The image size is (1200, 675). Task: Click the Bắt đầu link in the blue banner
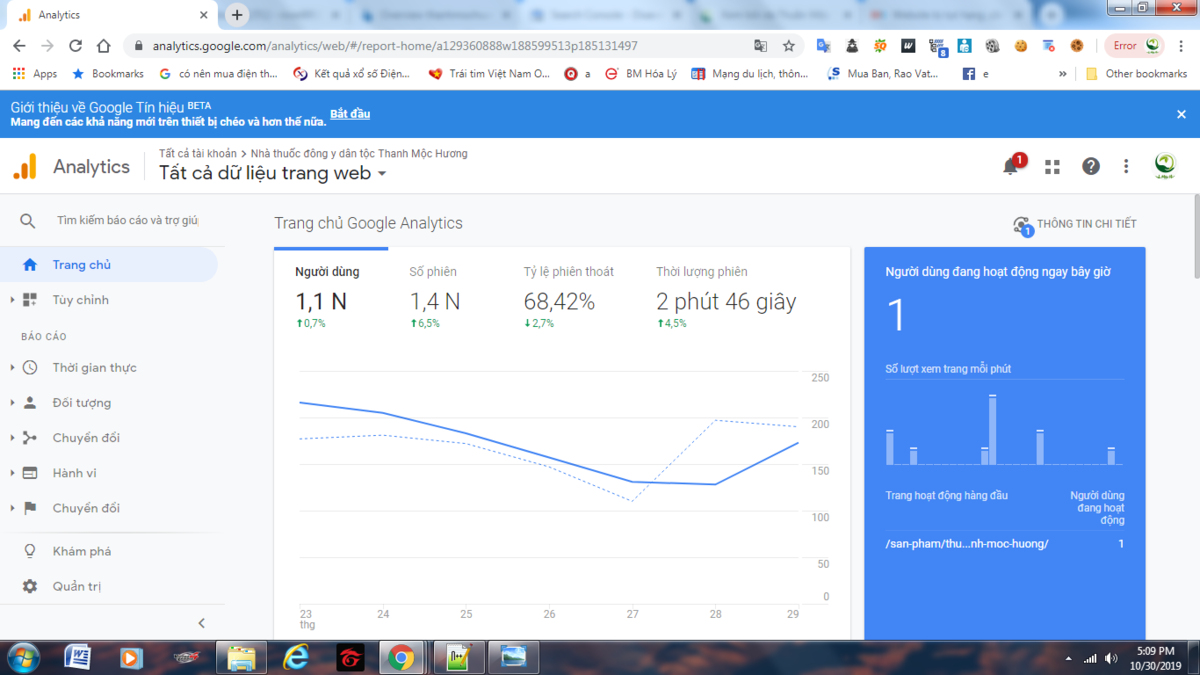(x=350, y=114)
